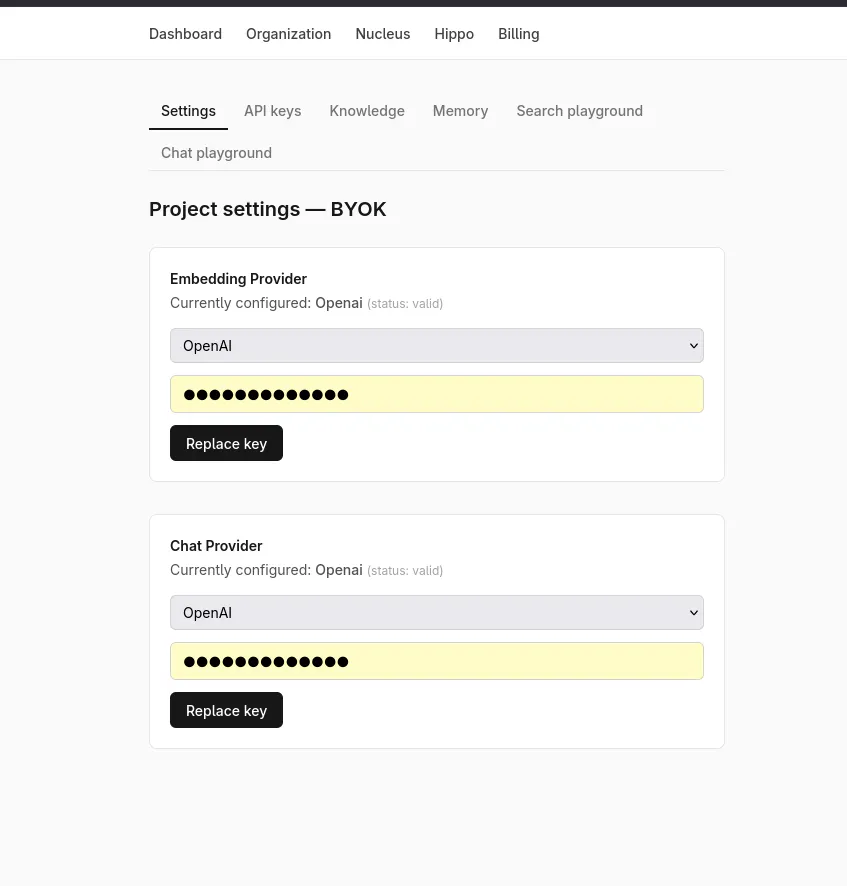Viewport: 847px width, 886px height.
Task: Expand the Chat Provider OpenAI dropdown
Action: 436,613
